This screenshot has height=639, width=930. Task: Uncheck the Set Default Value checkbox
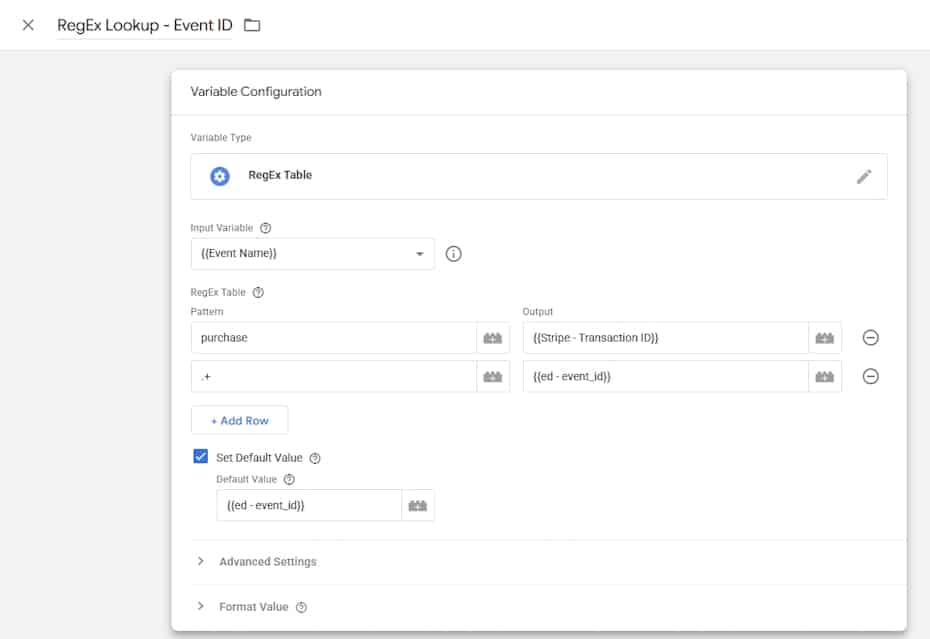click(200, 456)
